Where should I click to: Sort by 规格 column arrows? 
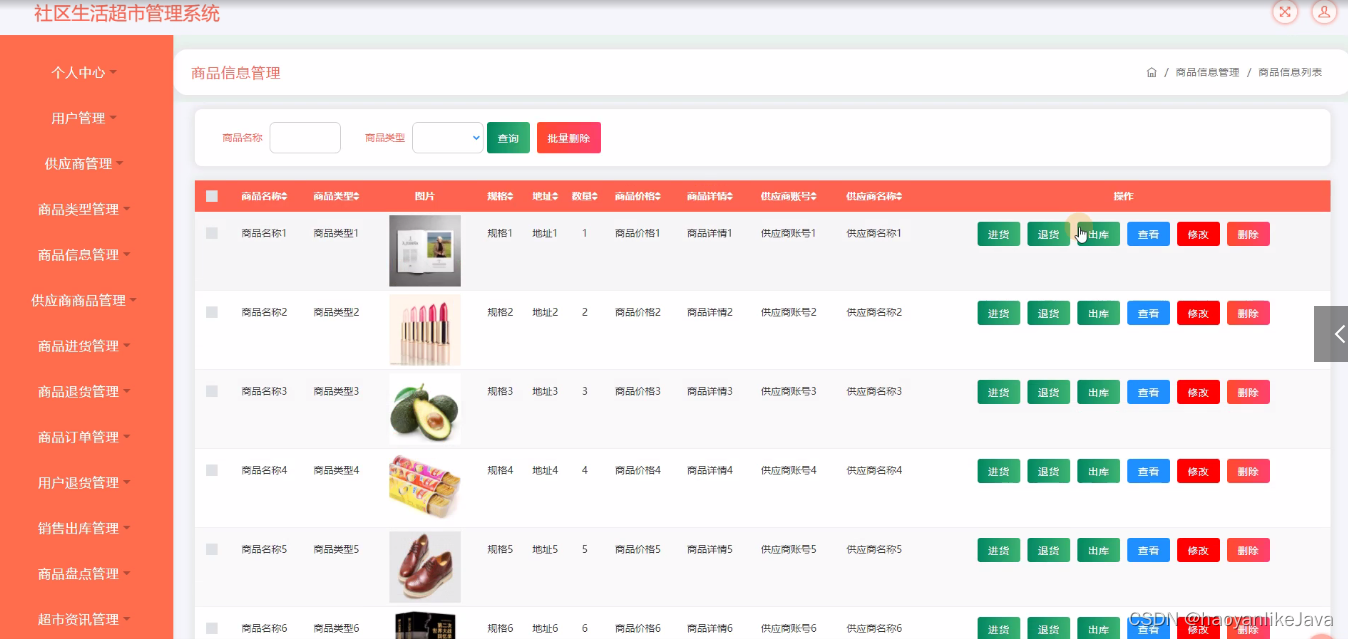click(510, 197)
